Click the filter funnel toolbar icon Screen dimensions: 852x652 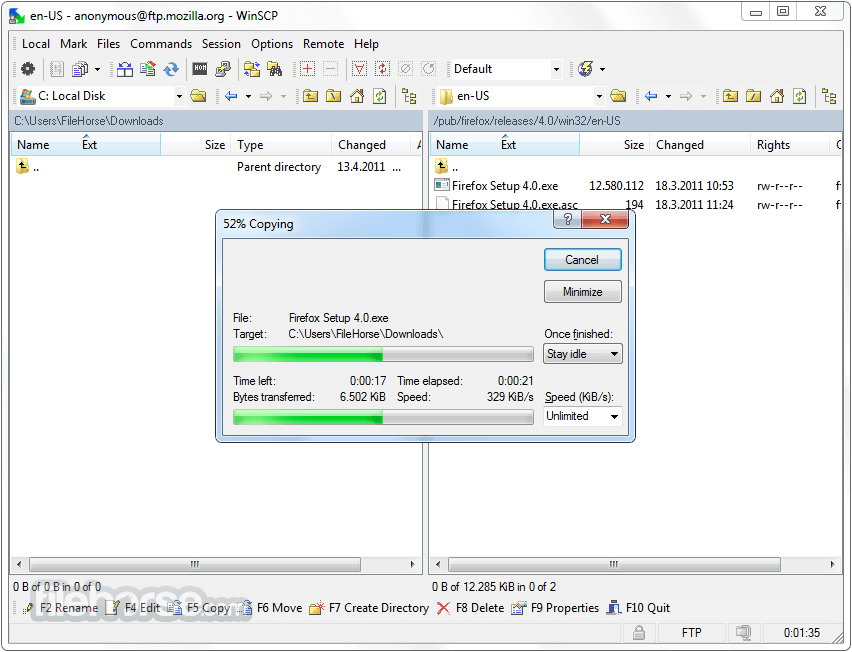pyautogui.click(x=359, y=69)
